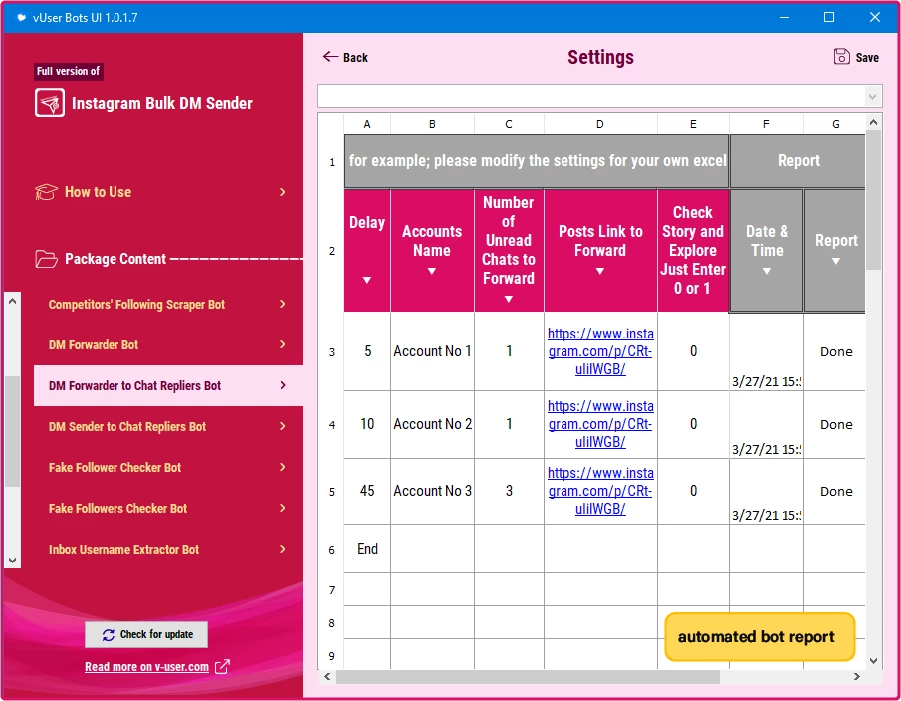The width and height of the screenshot is (901, 701).
Task: Click the automated bot report button
Action: (760, 637)
